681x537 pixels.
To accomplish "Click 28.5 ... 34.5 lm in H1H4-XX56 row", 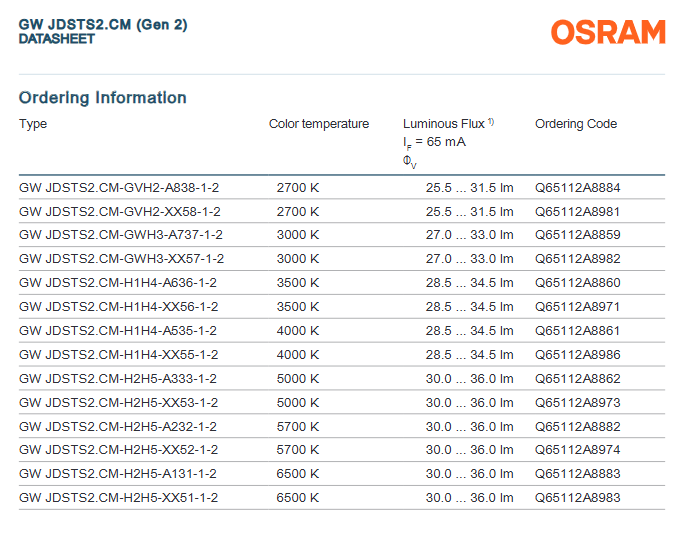I will pos(469,307).
